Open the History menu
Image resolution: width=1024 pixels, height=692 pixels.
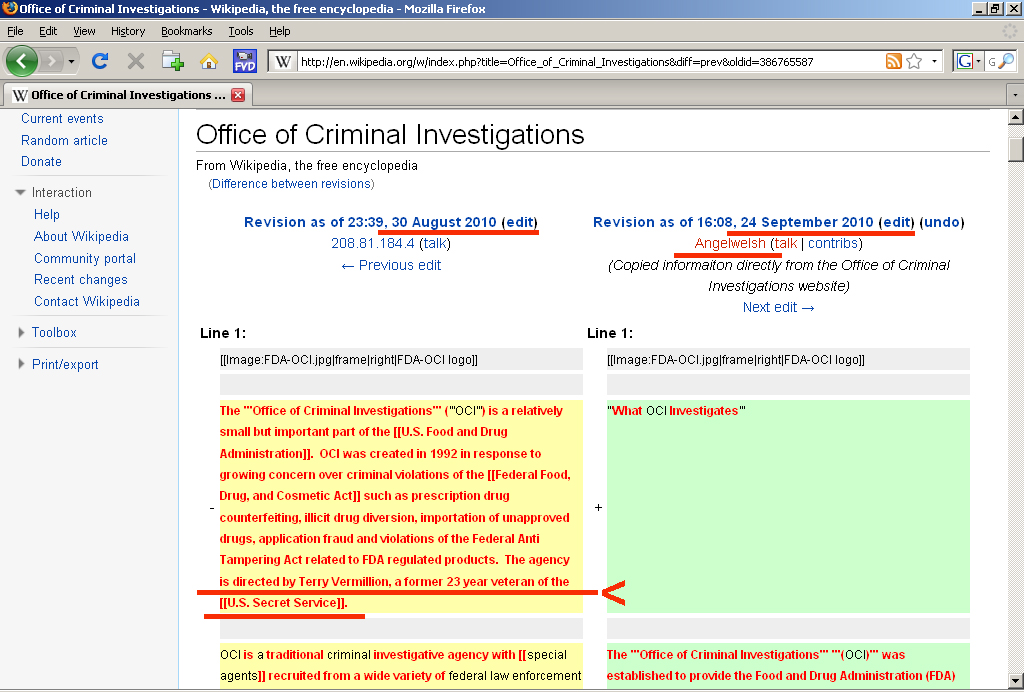128,31
